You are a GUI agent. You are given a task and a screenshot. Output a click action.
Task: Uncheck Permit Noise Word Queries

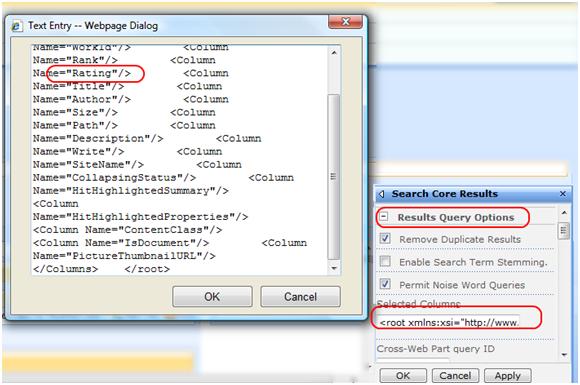click(385, 284)
